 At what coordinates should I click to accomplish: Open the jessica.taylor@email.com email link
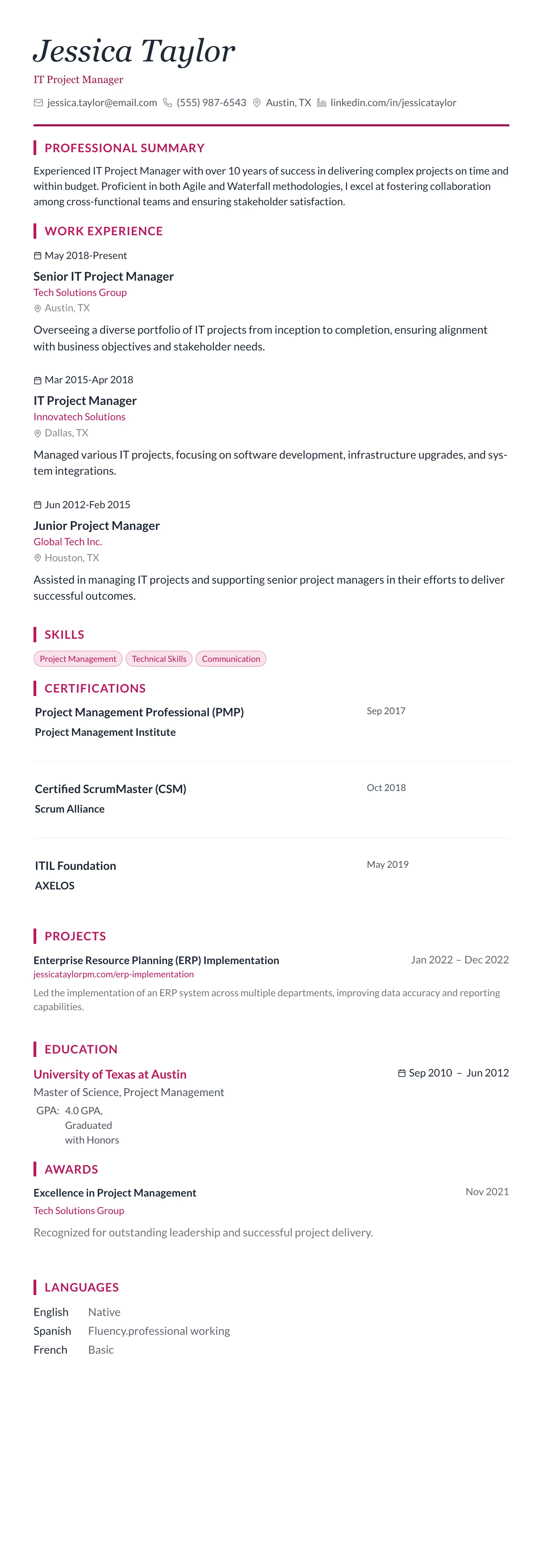coord(102,103)
